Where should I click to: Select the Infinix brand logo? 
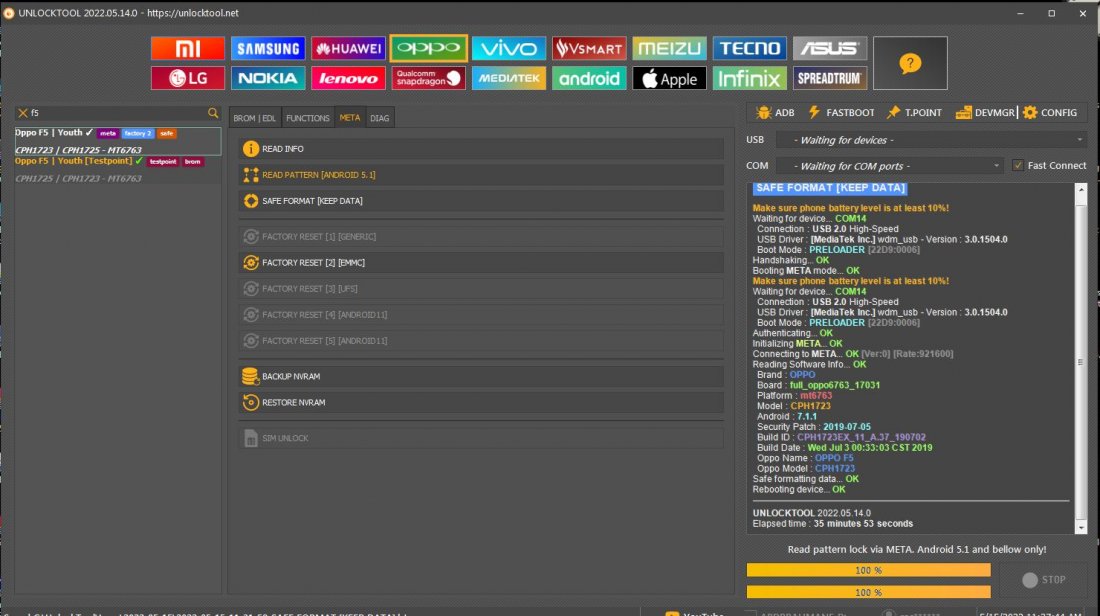[x=749, y=78]
